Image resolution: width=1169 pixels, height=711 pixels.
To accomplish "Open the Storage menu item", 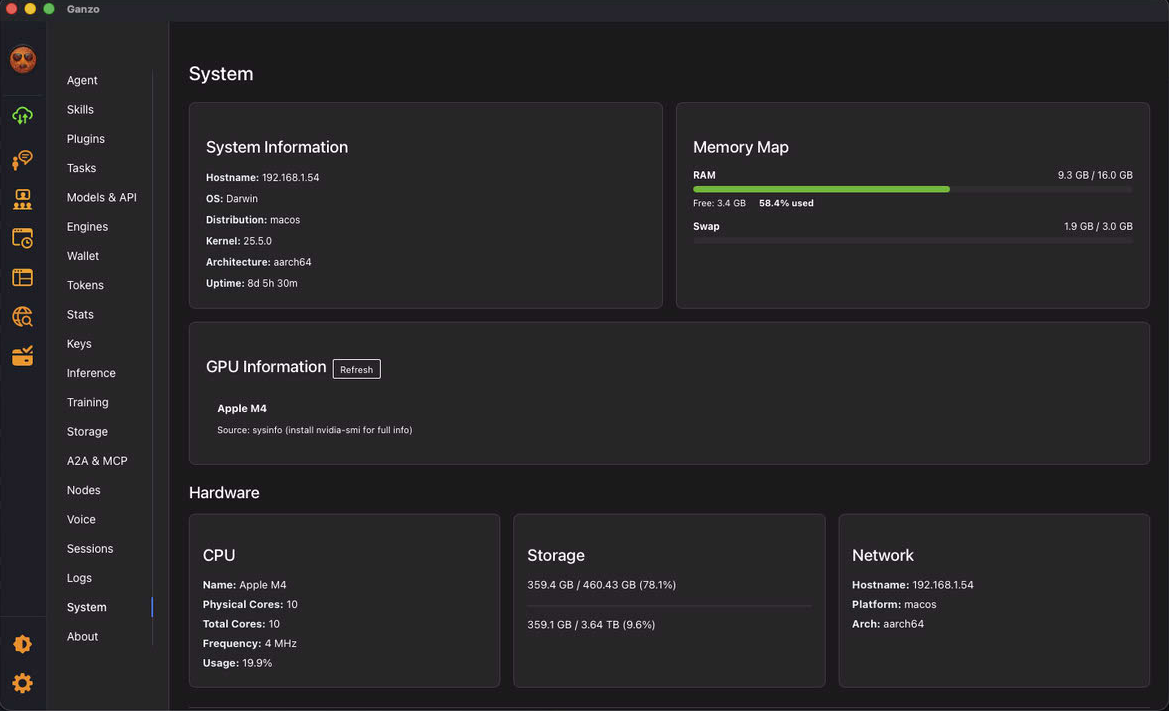I will click(87, 432).
